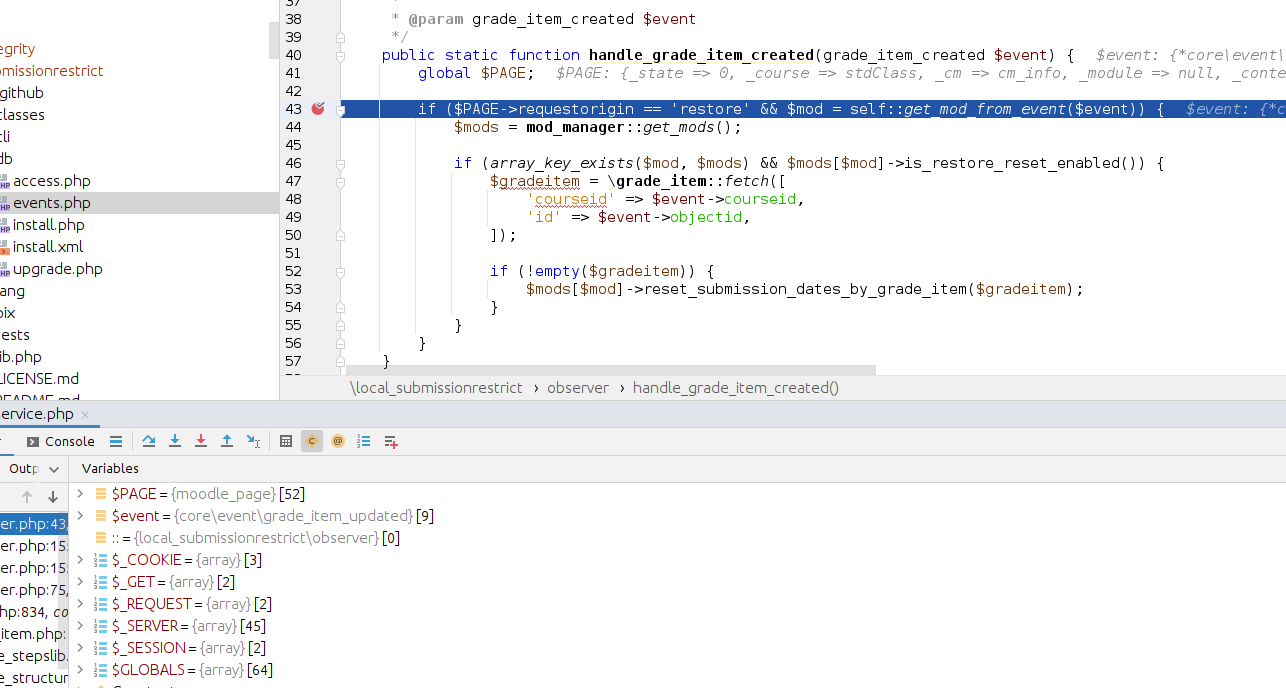Image resolution: width=1286 pixels, height=688 pixels.
Task: Toggle the '@' address display icon
Action: tap(338, 441)
